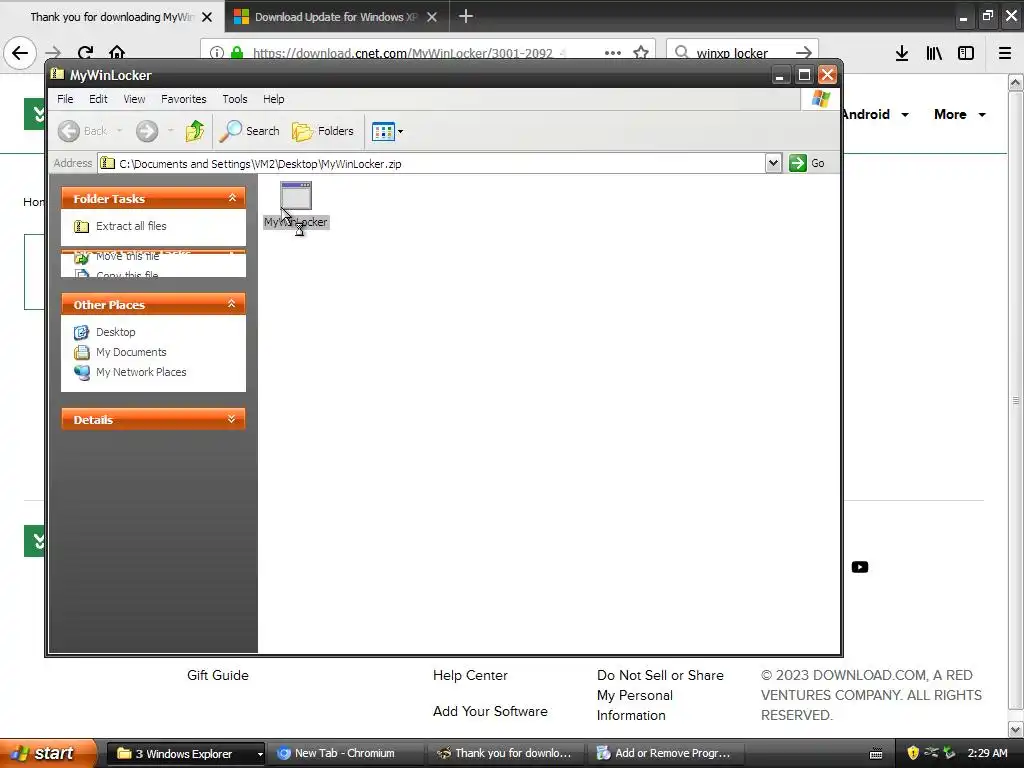Toggle the browser sidebar icon

click(966, 53)
